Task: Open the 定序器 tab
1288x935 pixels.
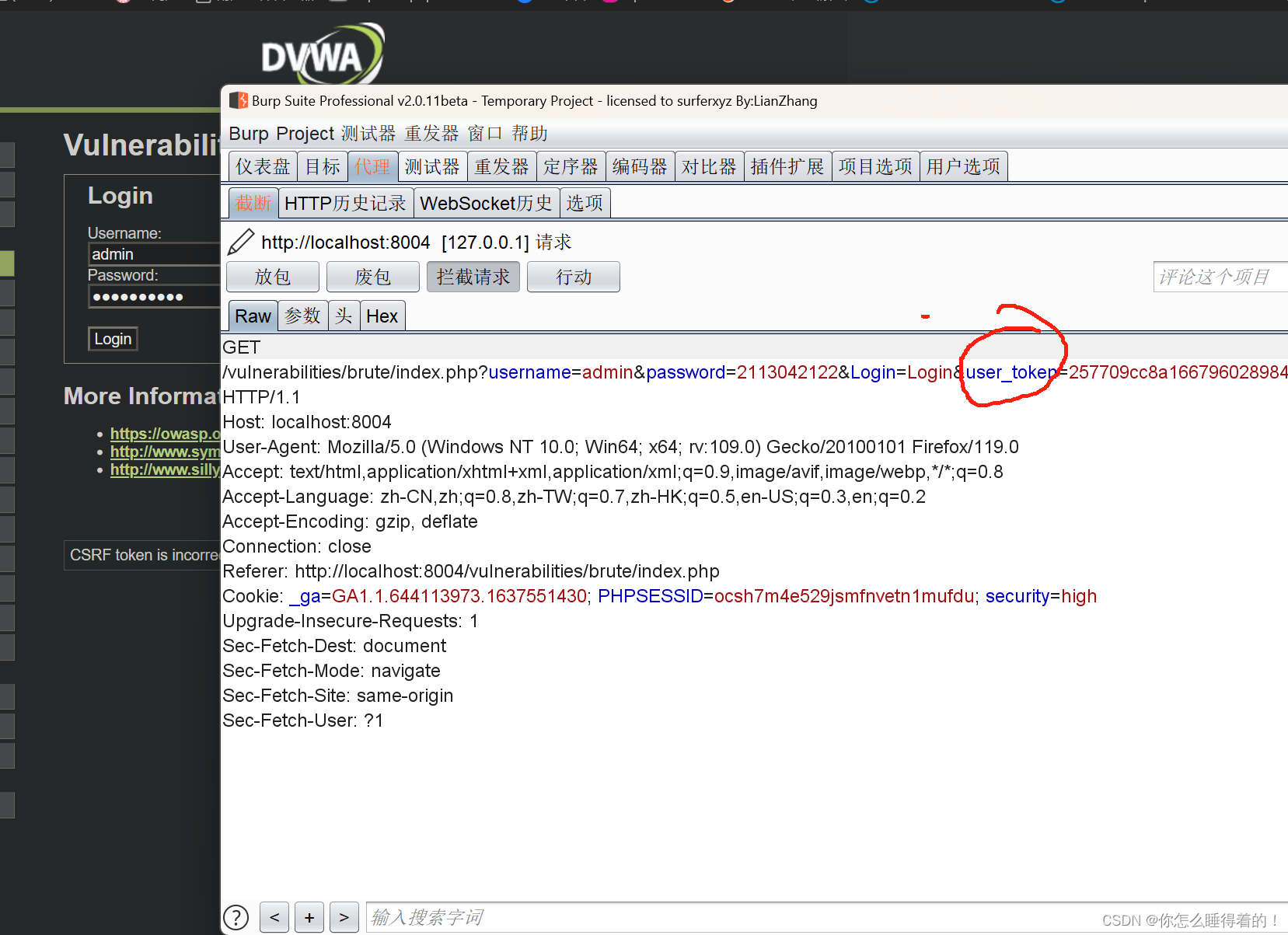Action: pos(571,166)
